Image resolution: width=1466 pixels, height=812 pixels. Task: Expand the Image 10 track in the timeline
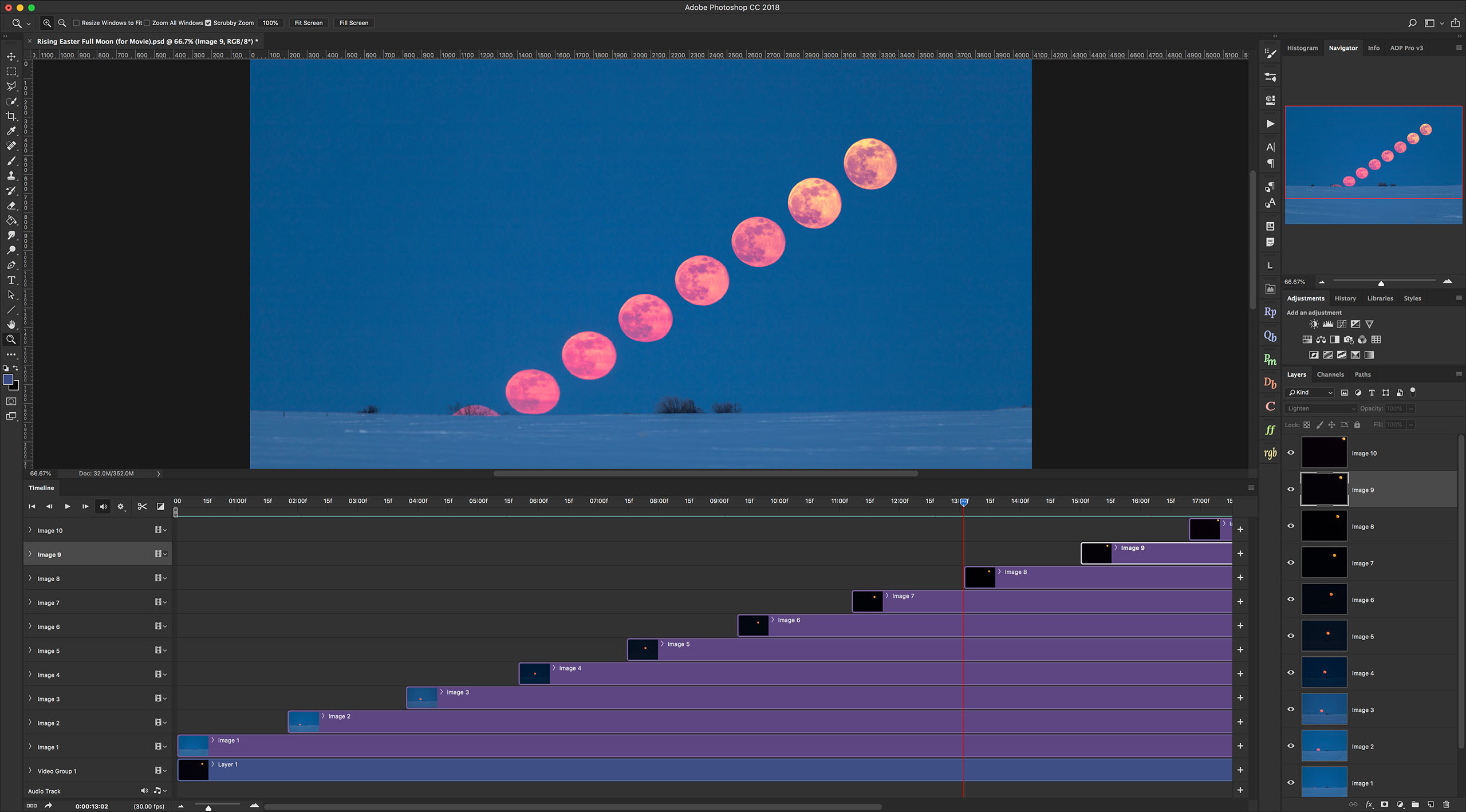coord(30,530)
